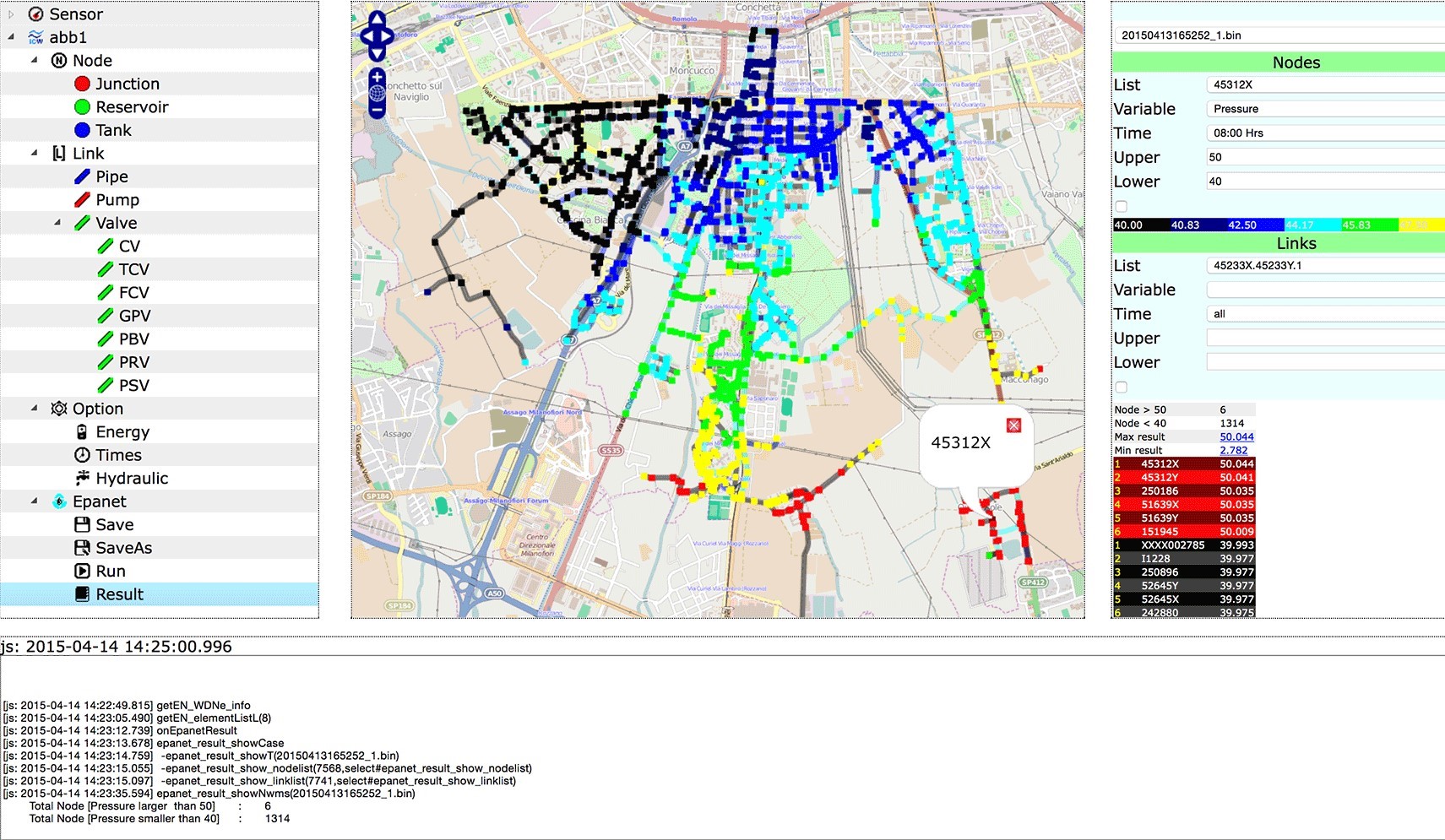1445x840 pixels.
Task: Select the Hydraulic option label
Action: coord(132,479)
